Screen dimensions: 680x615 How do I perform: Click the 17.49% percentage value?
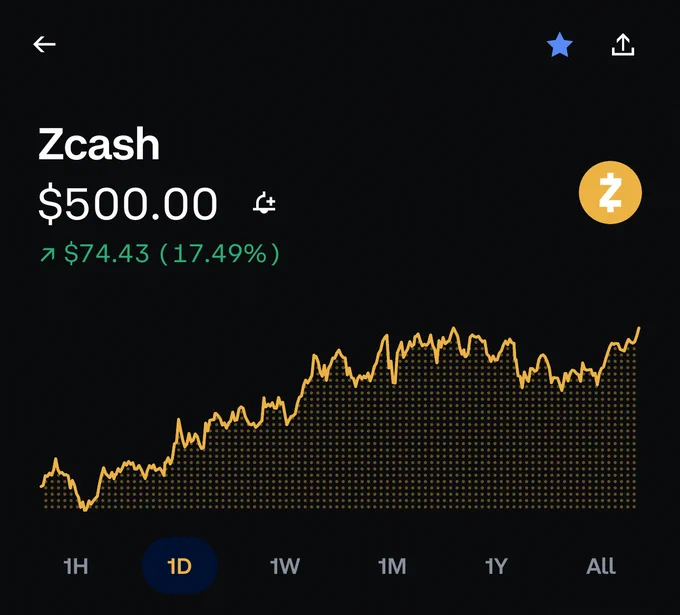(x=226, y=254)
